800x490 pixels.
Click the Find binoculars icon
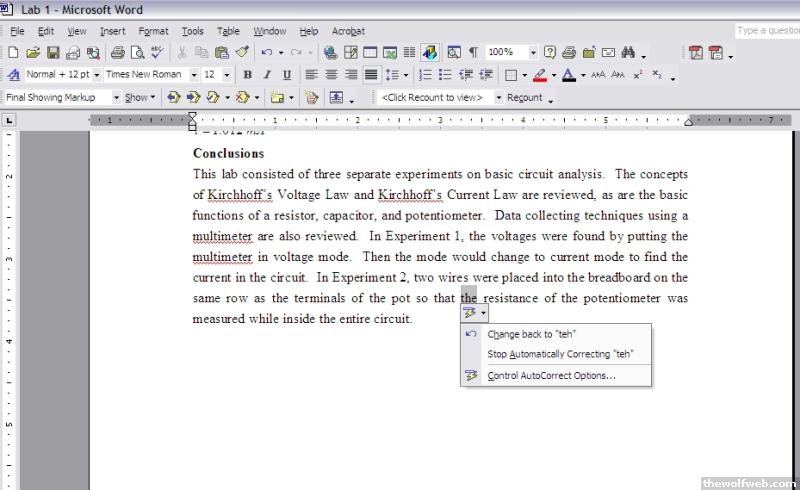629,52
